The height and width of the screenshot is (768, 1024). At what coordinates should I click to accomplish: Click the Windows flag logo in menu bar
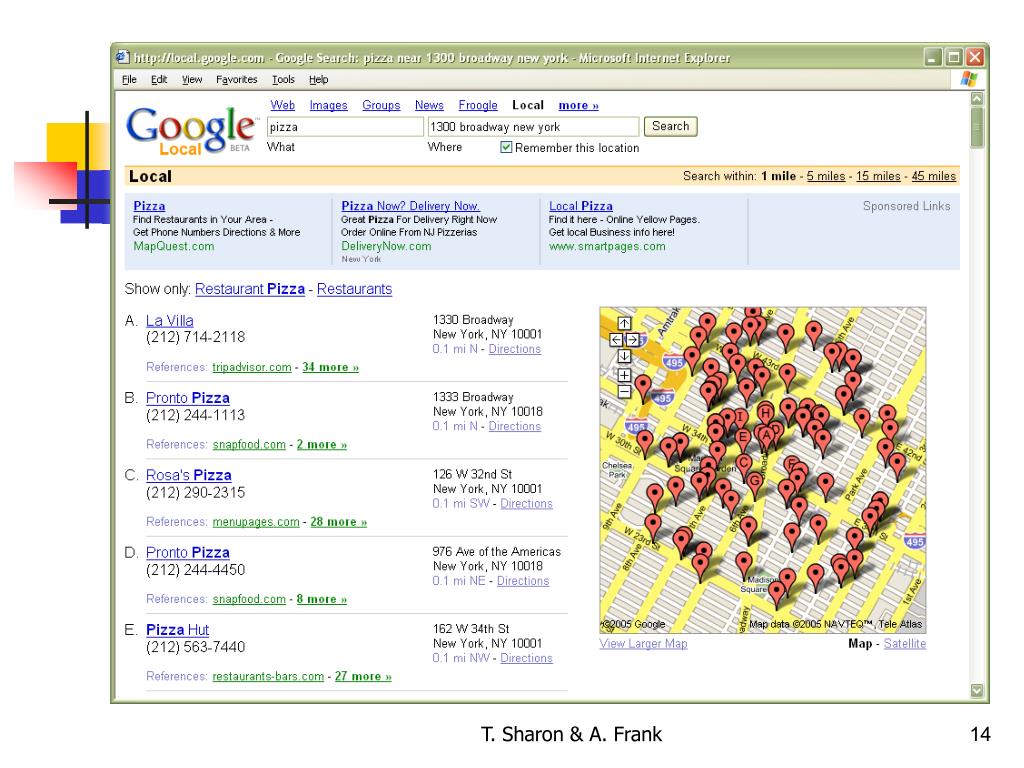(969, 79)
